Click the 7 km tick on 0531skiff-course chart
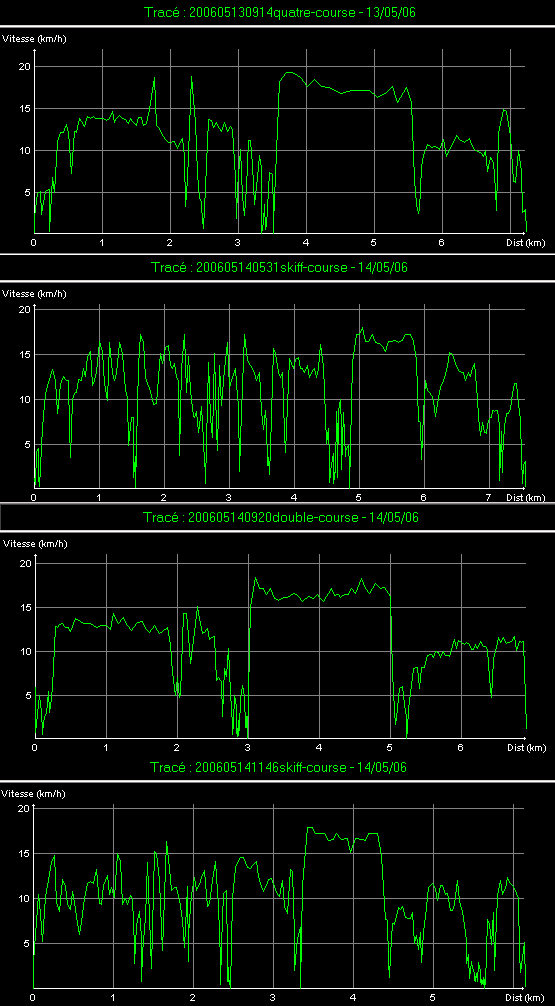The image size is (555, 1006). (488, 497)
